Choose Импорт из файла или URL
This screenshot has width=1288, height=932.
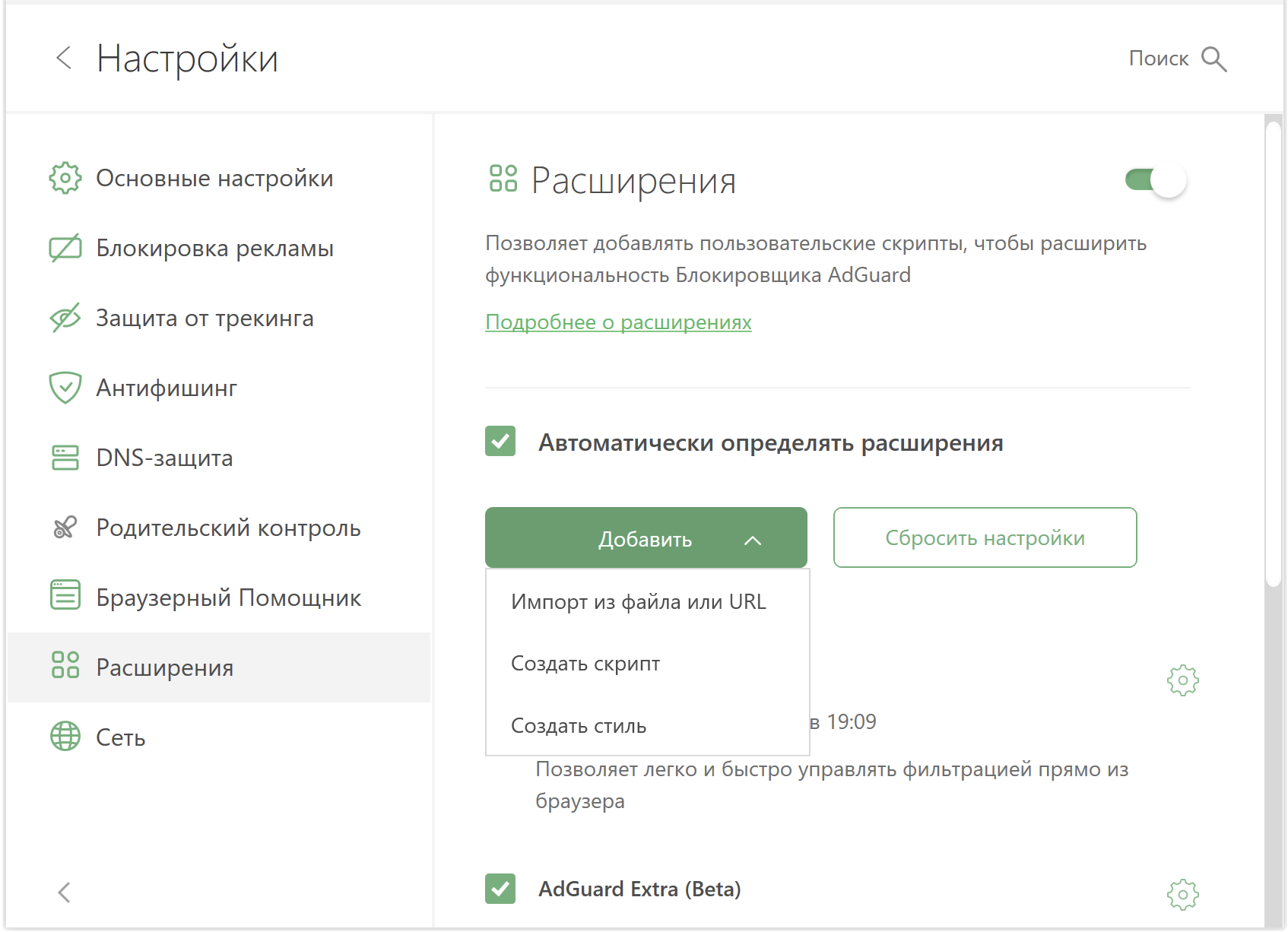click(x=647, y=601)
